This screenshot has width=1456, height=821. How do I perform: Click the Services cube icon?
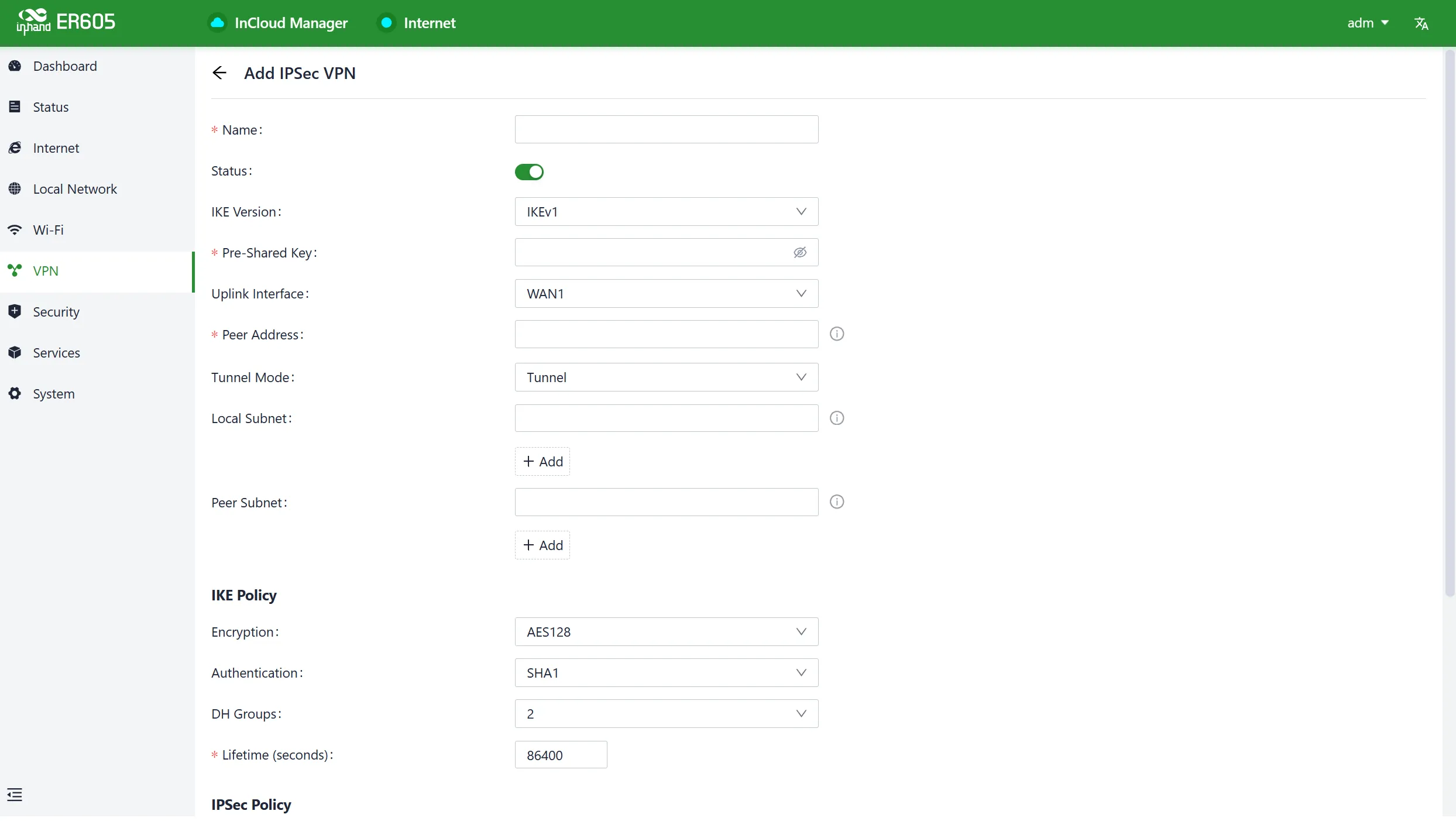pos(15,353)
